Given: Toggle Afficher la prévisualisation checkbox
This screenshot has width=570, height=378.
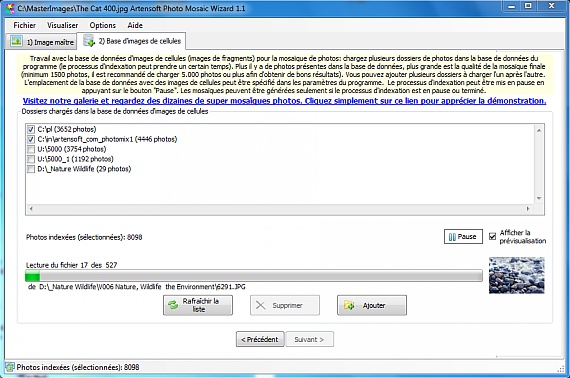Looking at the screenshot, I should 492,236.
